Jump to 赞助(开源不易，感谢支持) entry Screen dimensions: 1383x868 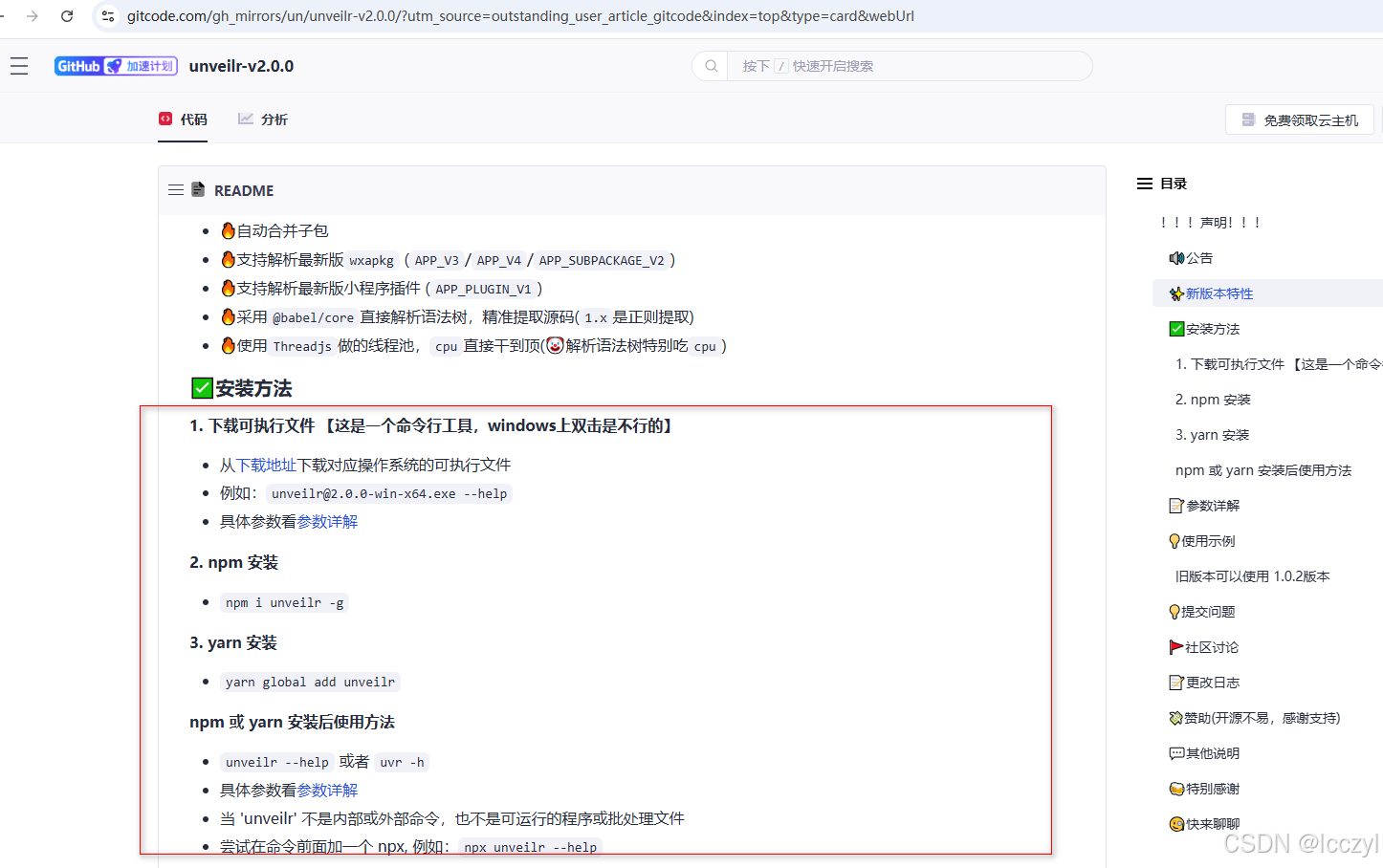point(1254,718)
